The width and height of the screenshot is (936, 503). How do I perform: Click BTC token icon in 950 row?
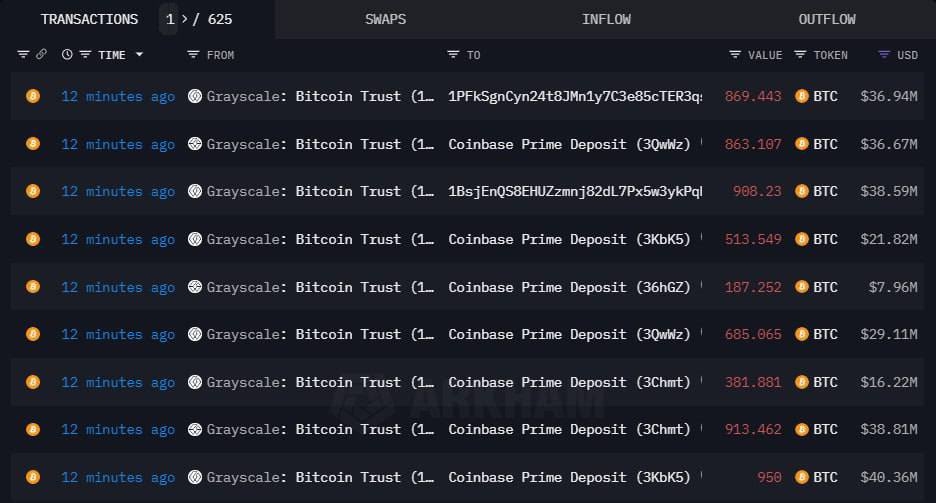pos(801,477)
